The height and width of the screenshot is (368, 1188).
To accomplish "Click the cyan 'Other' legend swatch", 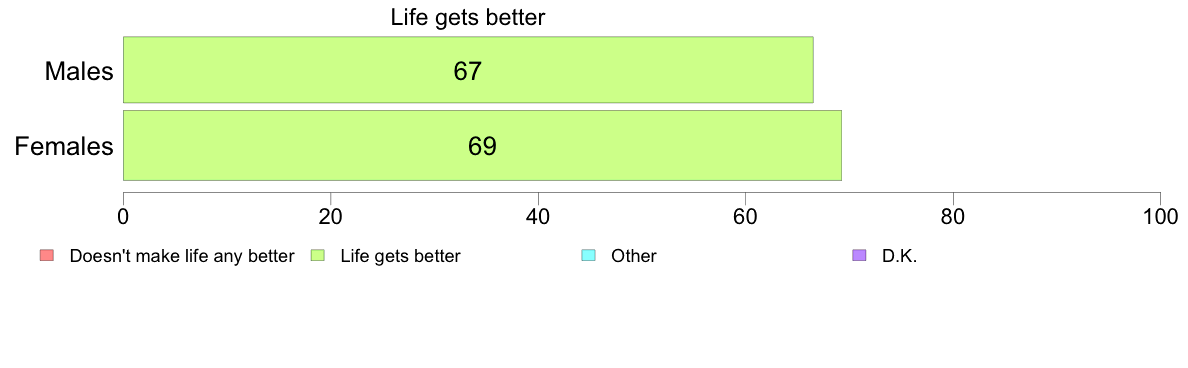I will 589,256.
